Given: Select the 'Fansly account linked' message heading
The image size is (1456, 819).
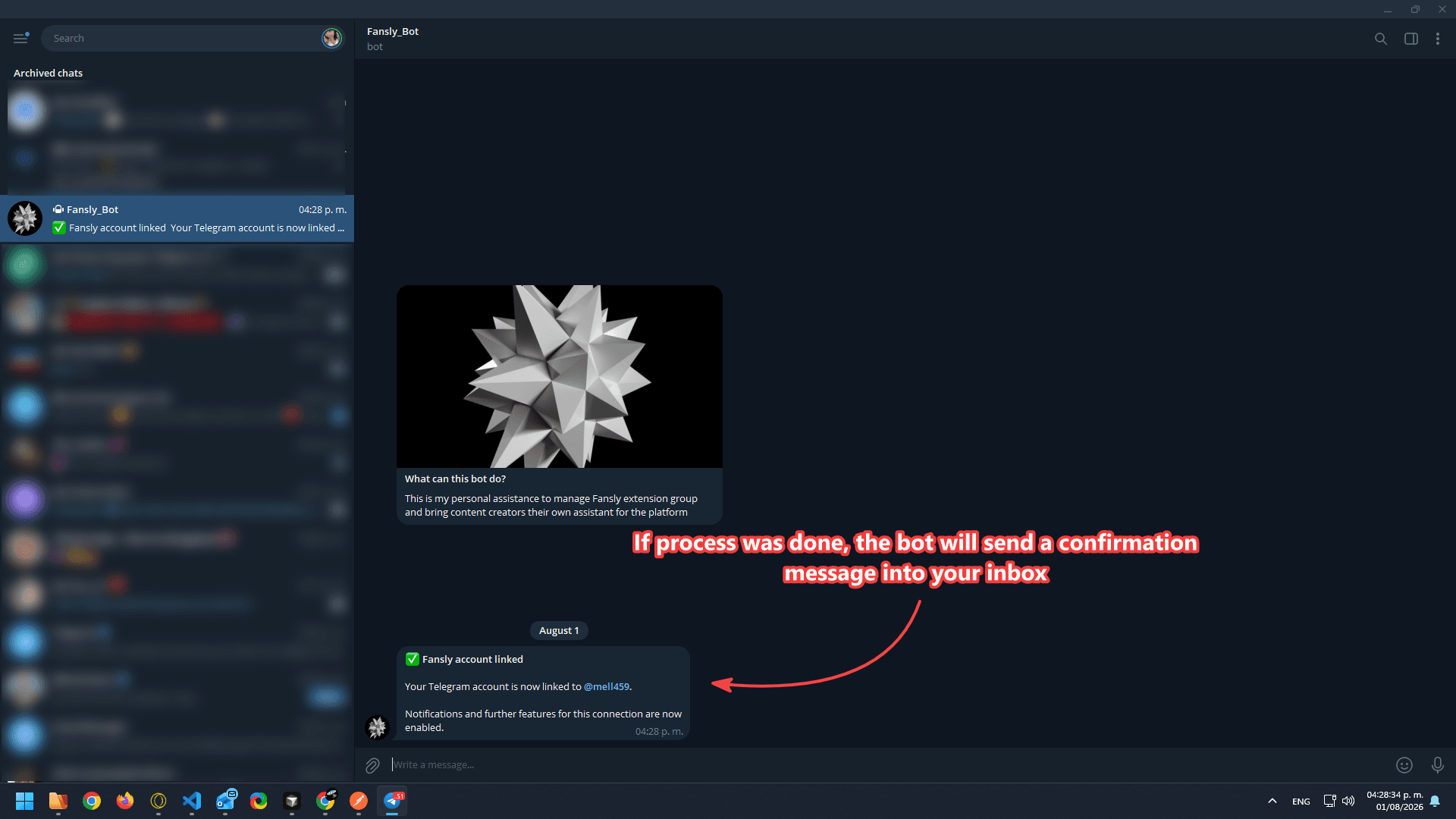Looking at the screenshot, I should click(472, 659).
